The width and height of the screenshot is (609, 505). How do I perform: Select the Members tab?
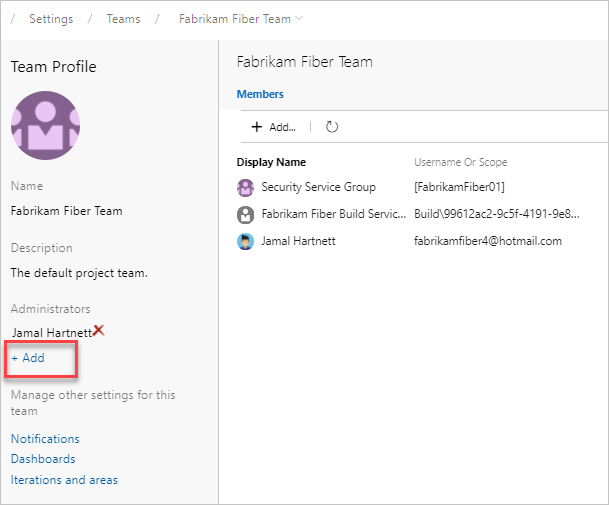(x=260, y=94)
